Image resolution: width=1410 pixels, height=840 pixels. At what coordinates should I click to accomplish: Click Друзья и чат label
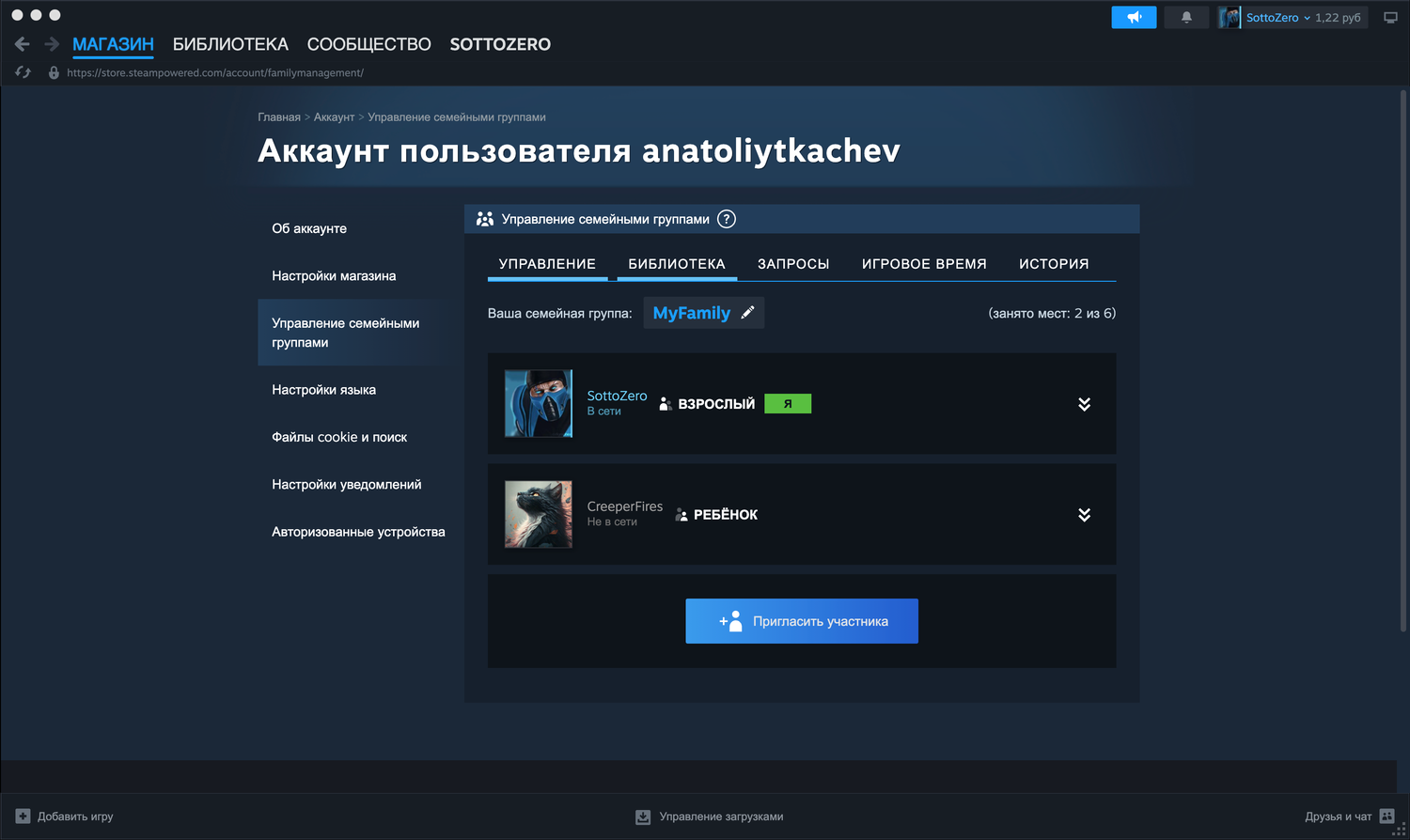pos(1338,817)
